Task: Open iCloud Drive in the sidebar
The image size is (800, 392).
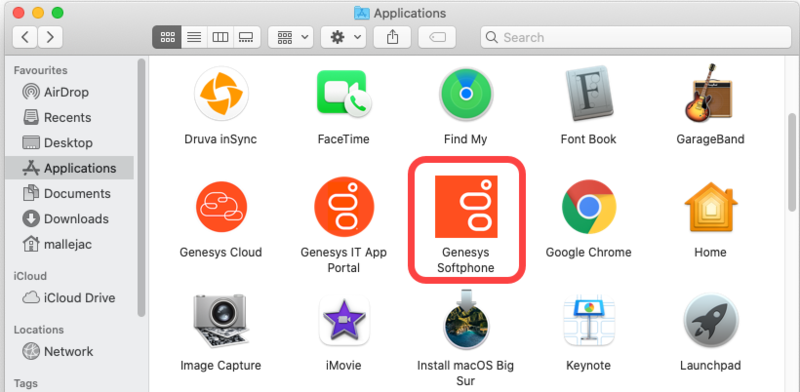Action: point(69,298)
